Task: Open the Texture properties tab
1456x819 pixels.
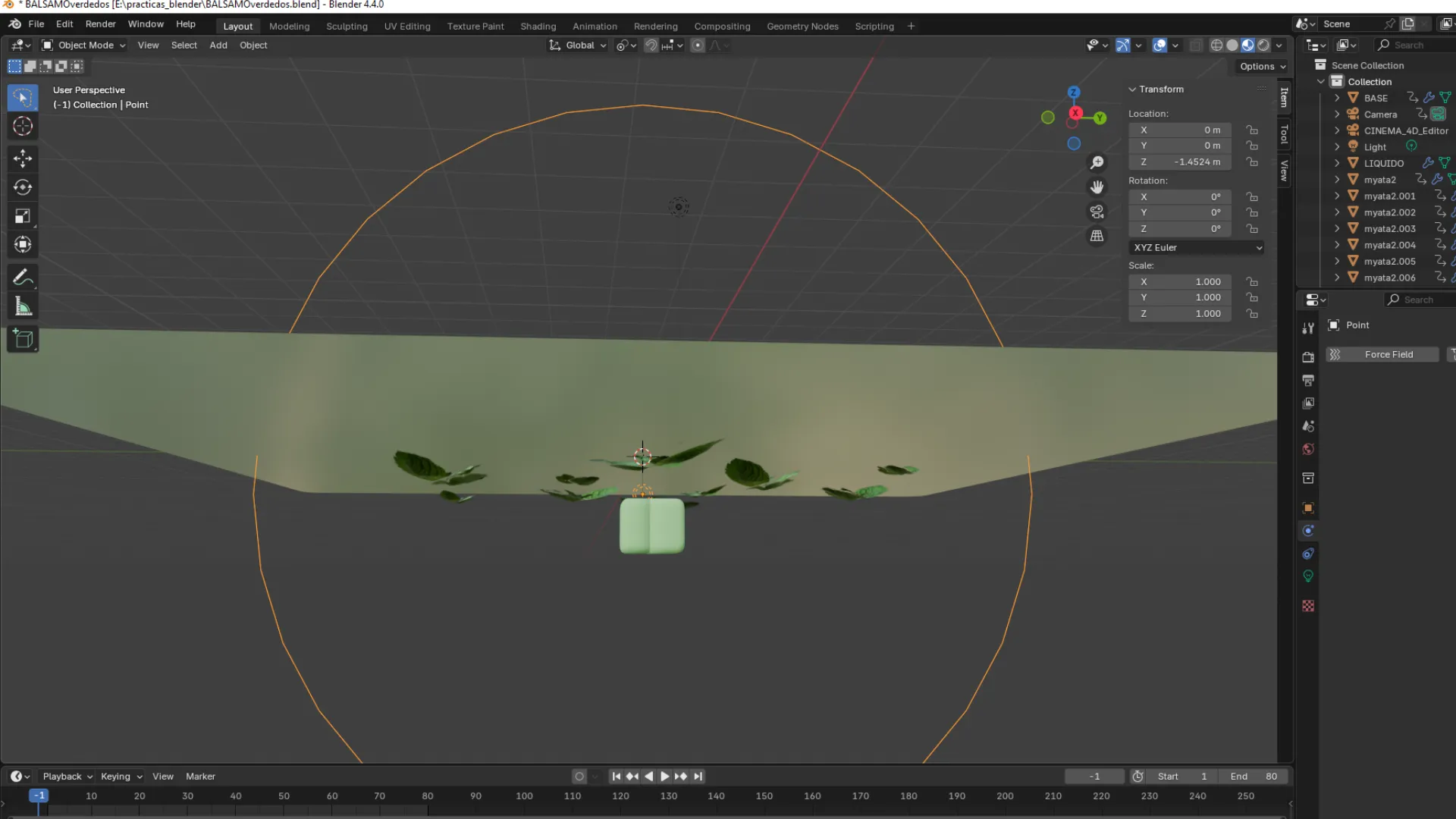Action: click(x=1308, y=606)
